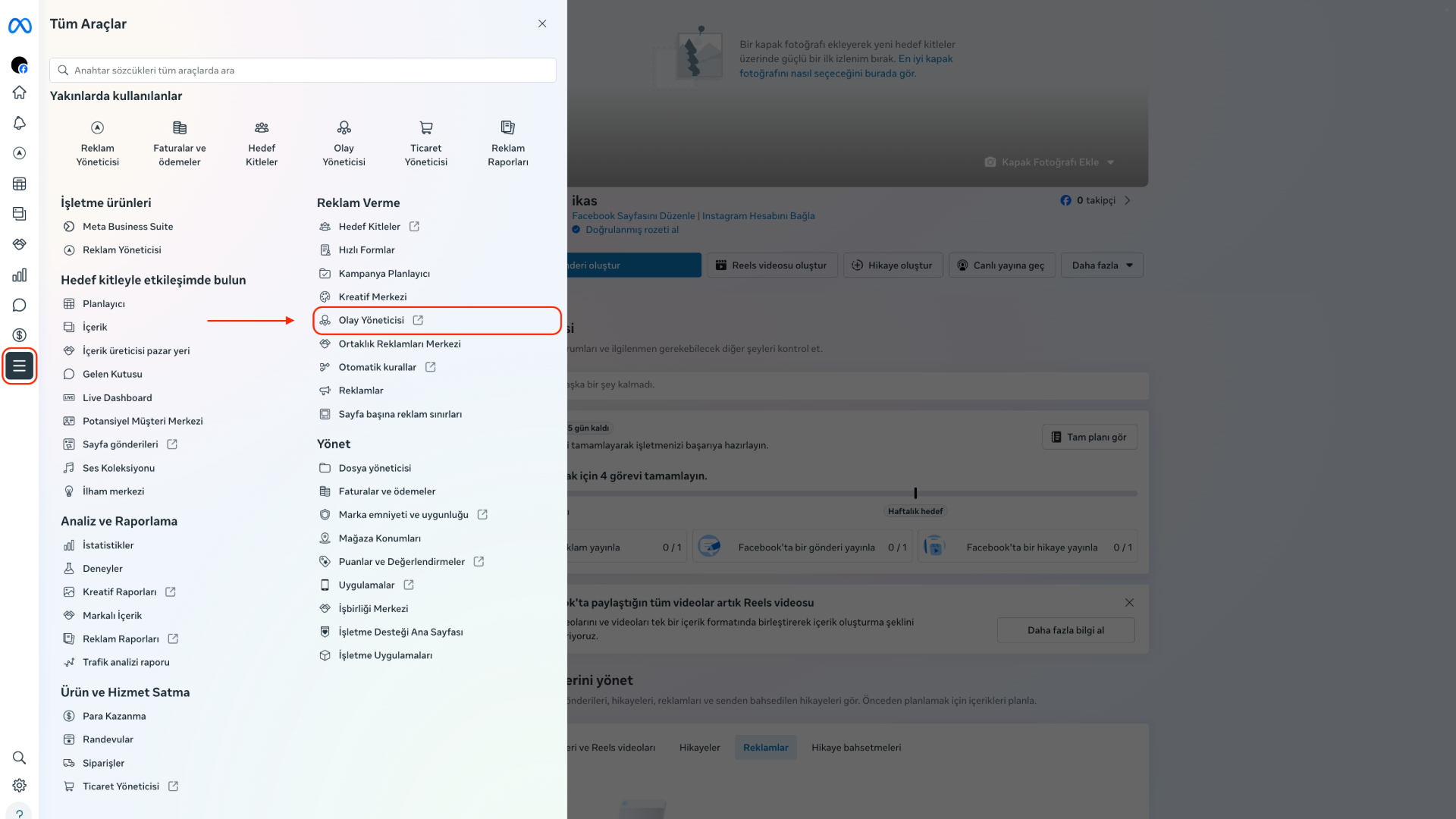Toggle the All Tools hamburger menu icon
The image size is (1456, 819).
tap(20, 366)
